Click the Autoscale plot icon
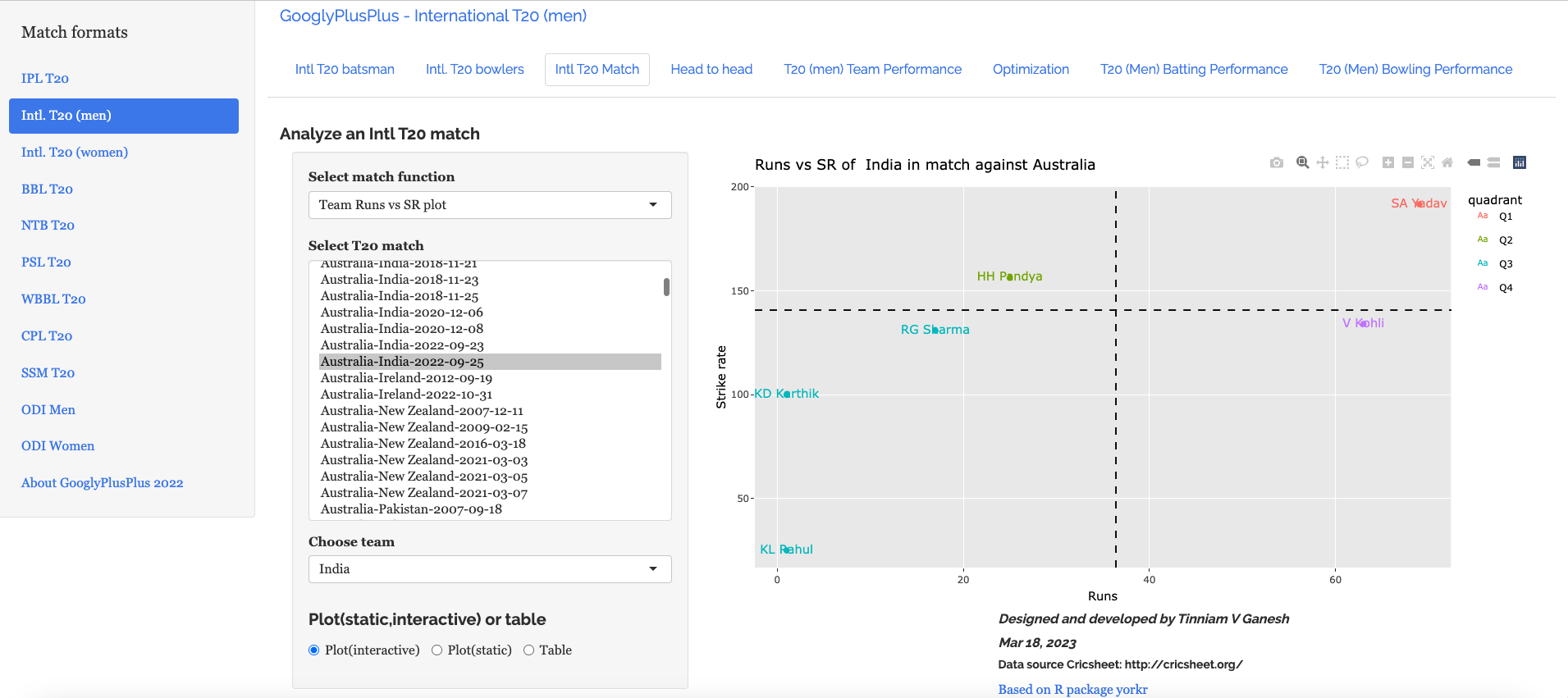The height and width of the screenshot is (698, 1568). pyautogui.click(x=1428, y=162)
